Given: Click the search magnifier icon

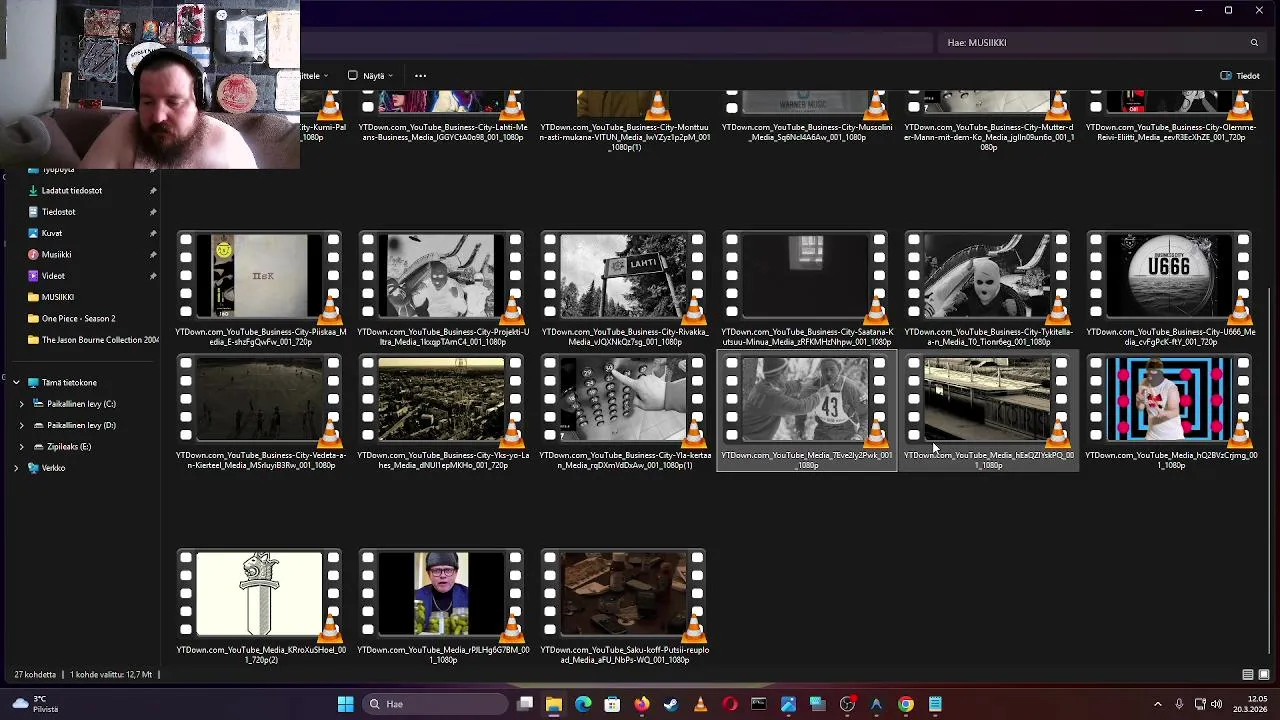Looking at the screenshot, I should point(1254,43).
